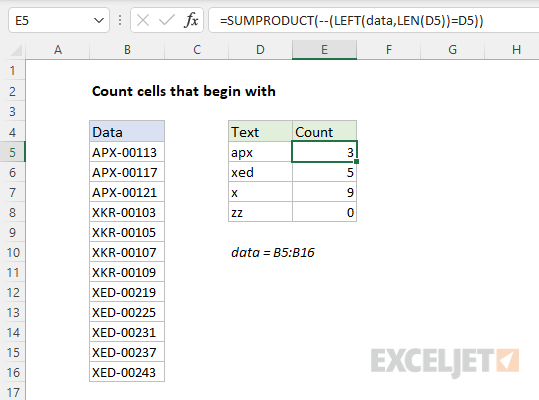Select row 2 header
Image resolution: width=539 pixels, height=400 pixels.
[x=13, y=91]
